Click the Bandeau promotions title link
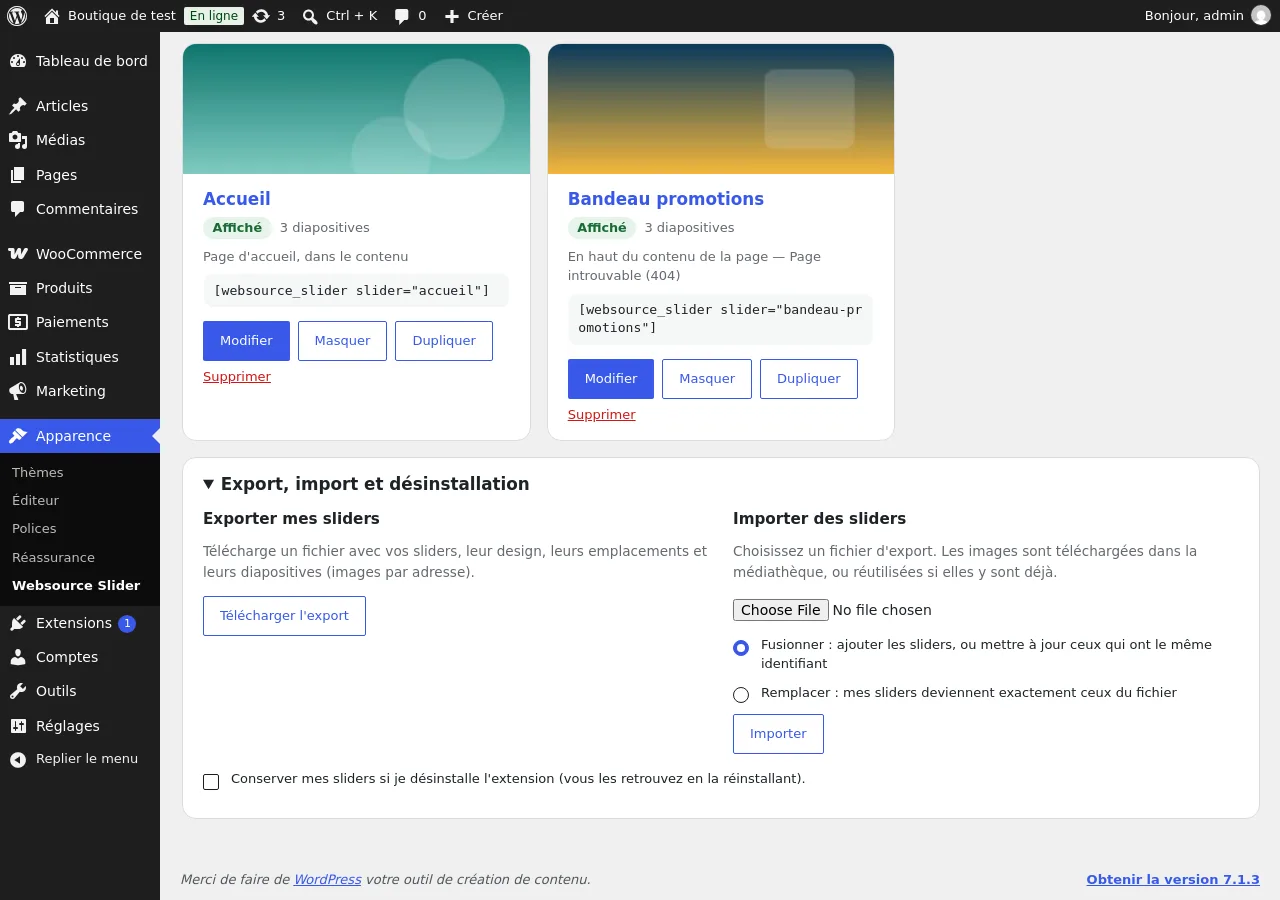 point(666,199)
